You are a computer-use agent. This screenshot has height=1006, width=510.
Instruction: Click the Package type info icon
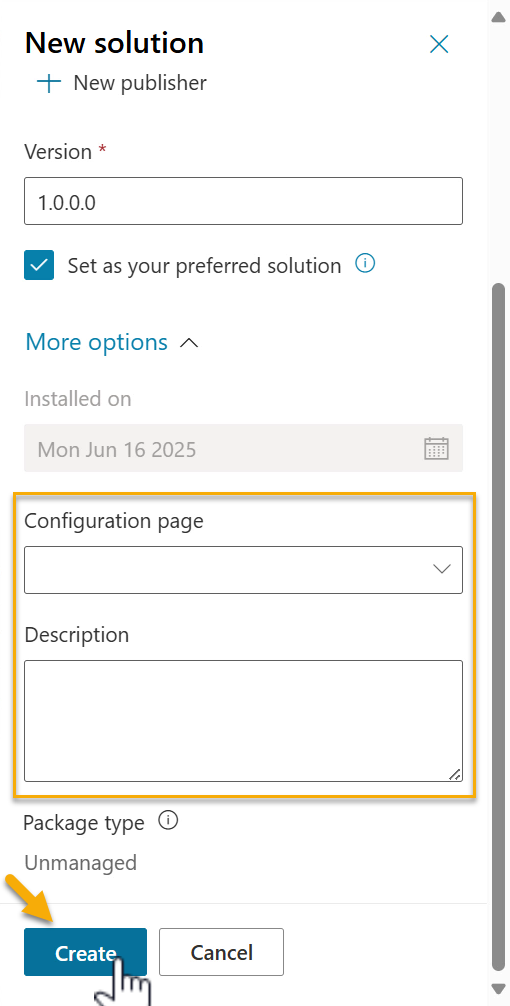pos(168,821)
